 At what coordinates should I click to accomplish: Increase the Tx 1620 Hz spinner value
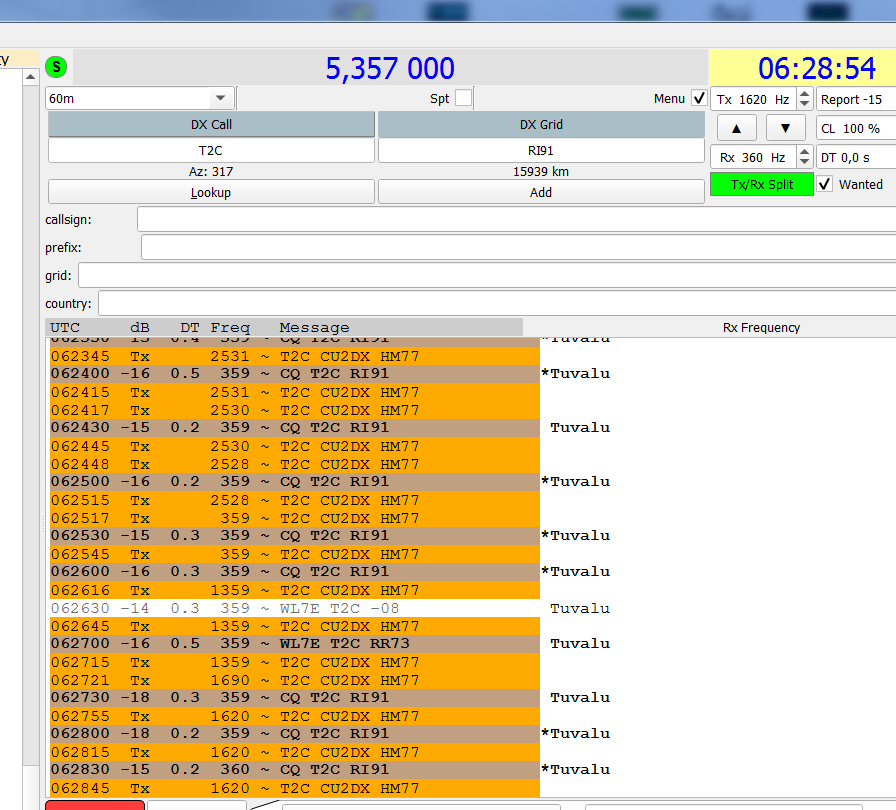(804, 94)
